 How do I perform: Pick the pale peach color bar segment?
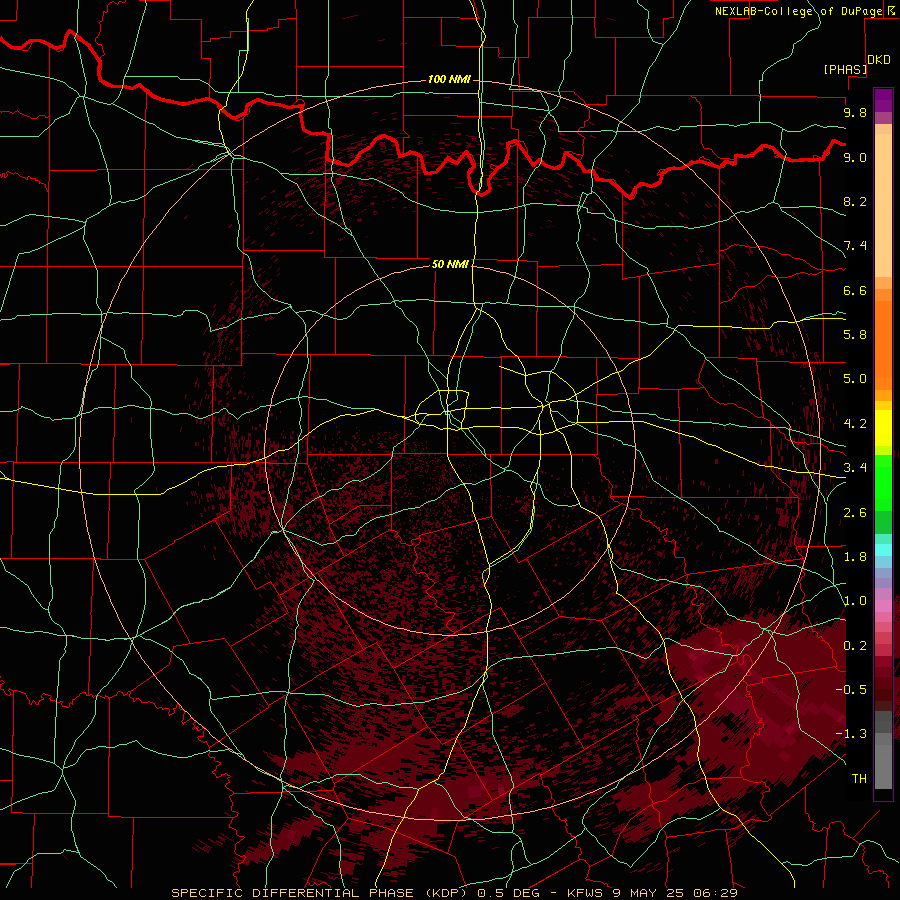883,205
